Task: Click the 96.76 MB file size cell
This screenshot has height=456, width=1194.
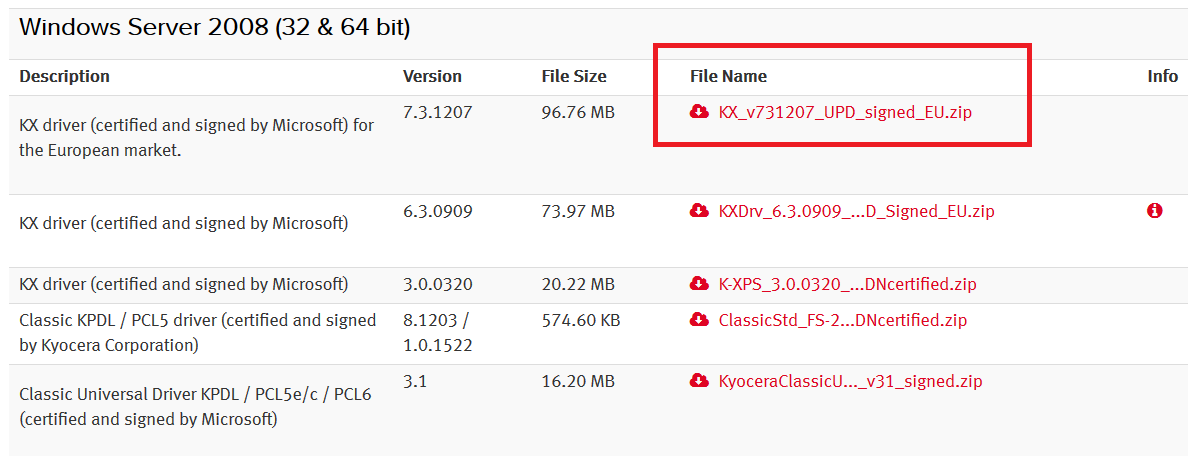Action: click(x=578, y=113)
